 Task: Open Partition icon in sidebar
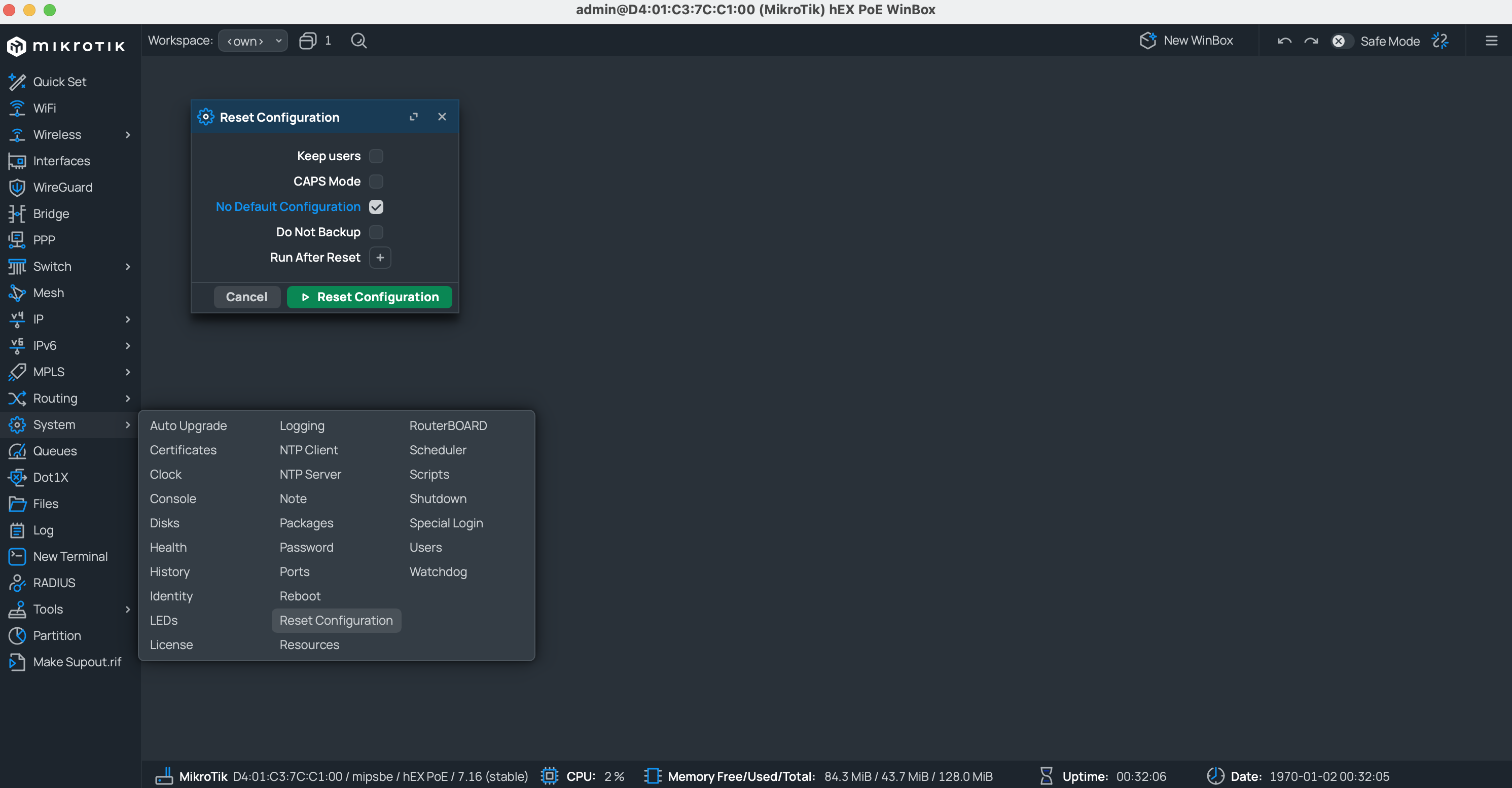click(17, 635)
